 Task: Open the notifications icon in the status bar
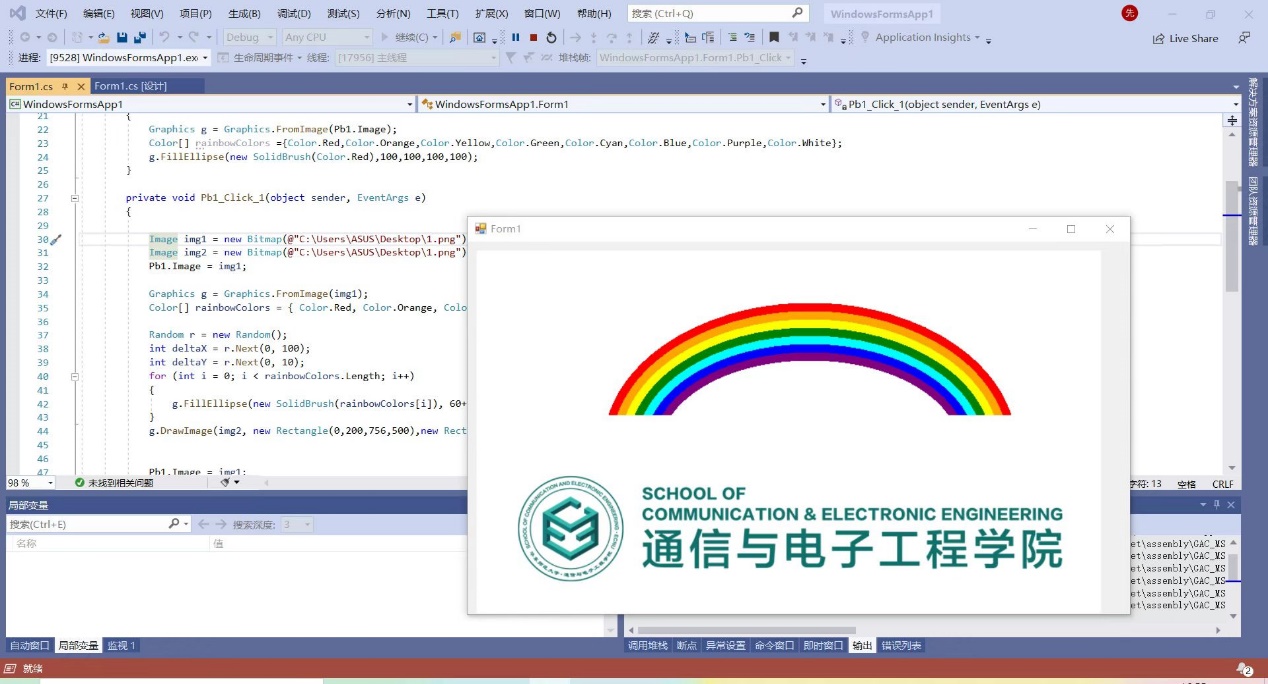pyautogui.click(x=1244, y=669)
